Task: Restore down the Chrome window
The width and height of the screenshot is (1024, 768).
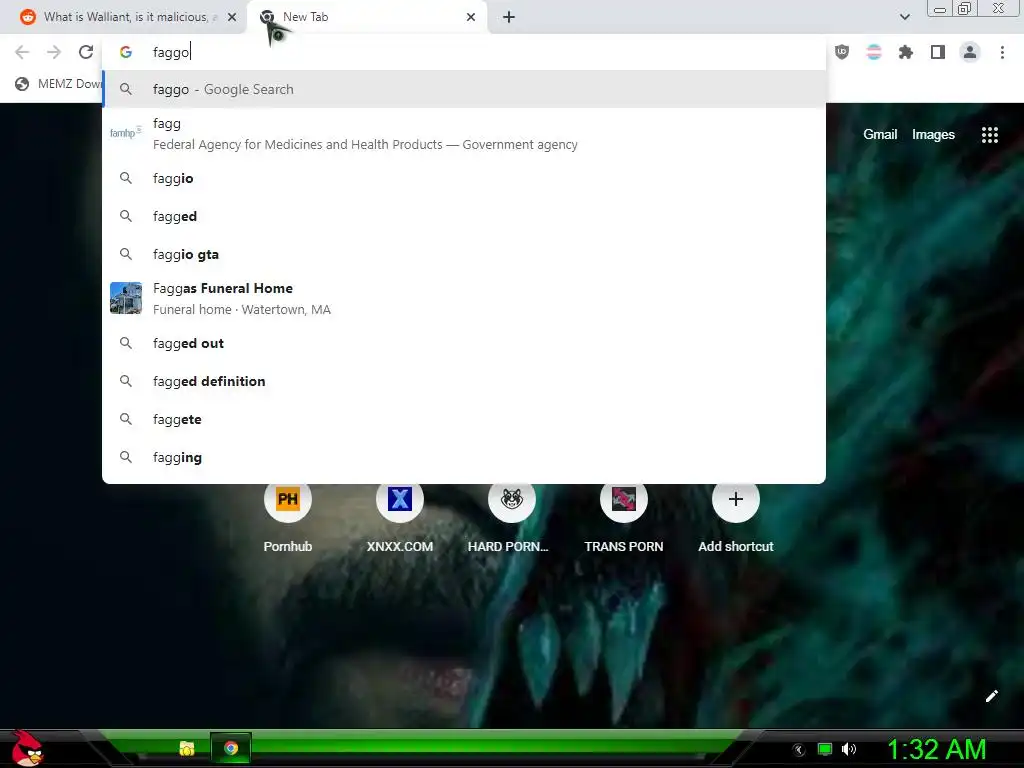Action: [x=964, y=8]
